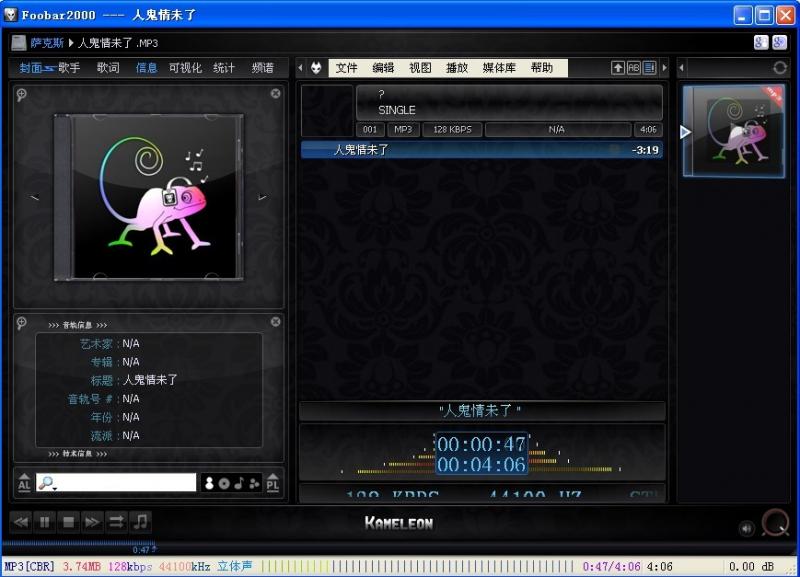The width and height of the screenshot is (800, 577).
Task: Click the refresh icon in right panel
Action: click(780, 68)
